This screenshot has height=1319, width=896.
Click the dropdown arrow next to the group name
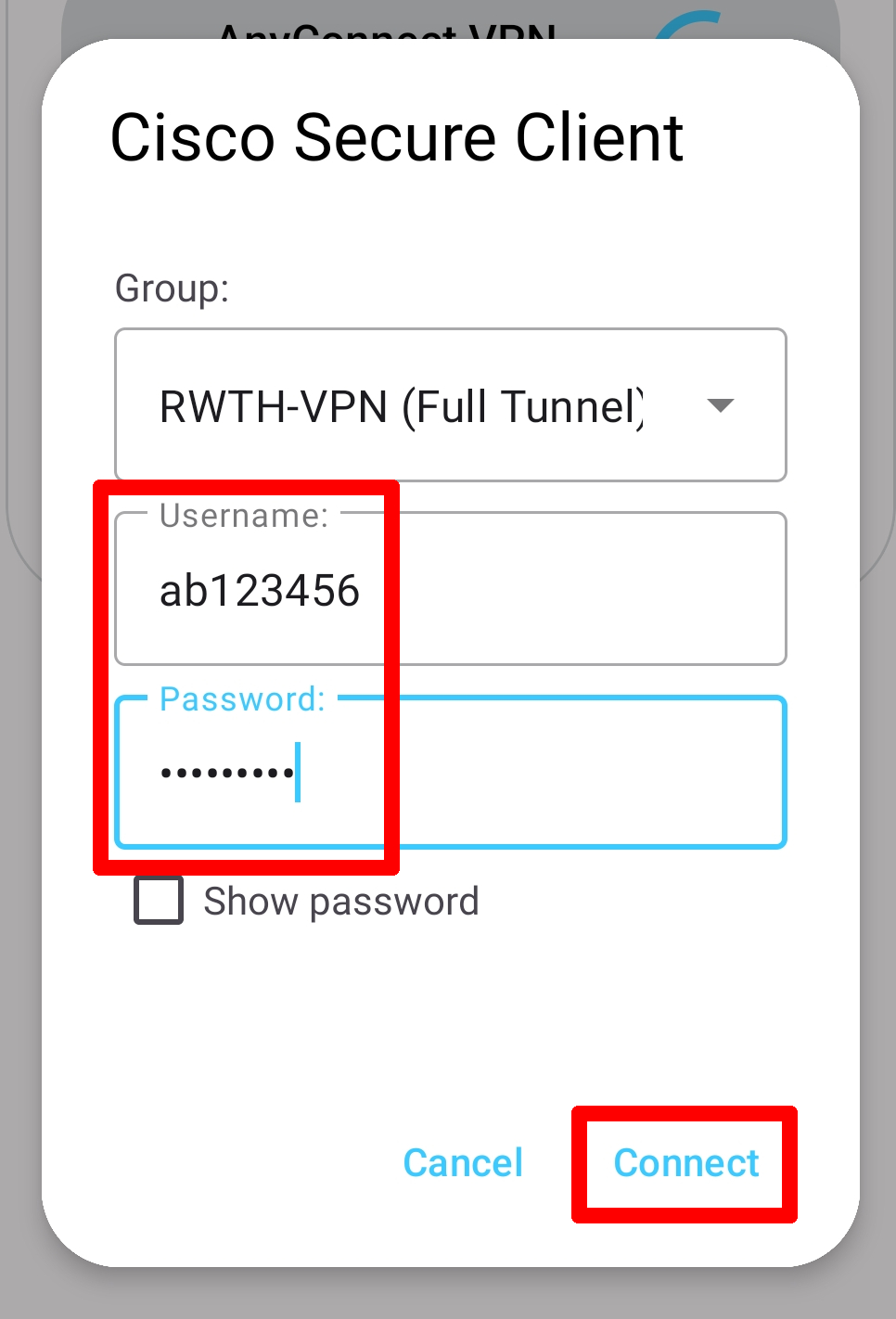tap(721, 405)
